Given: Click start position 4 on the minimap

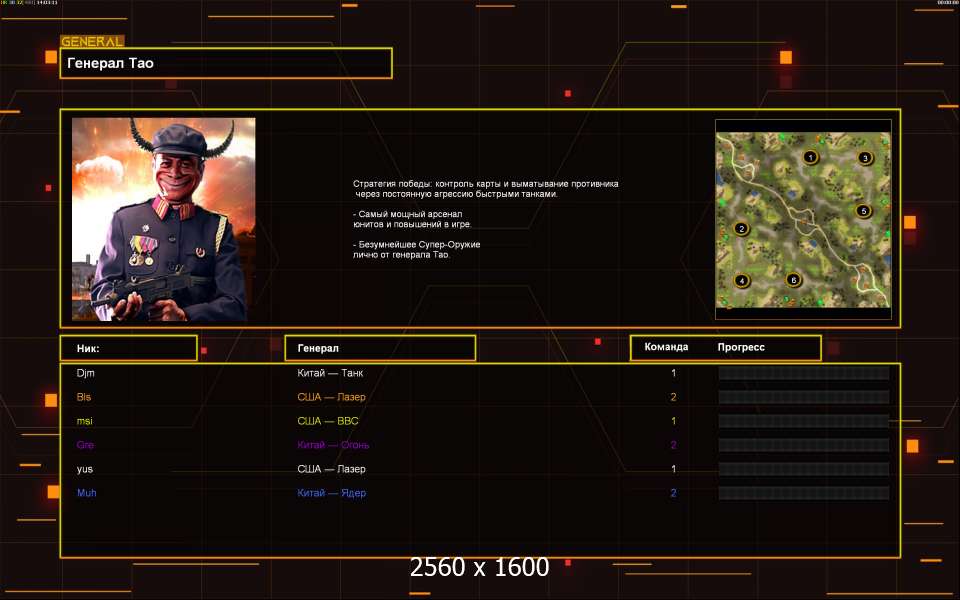Looking at the screenshot, I should point(741,280).
